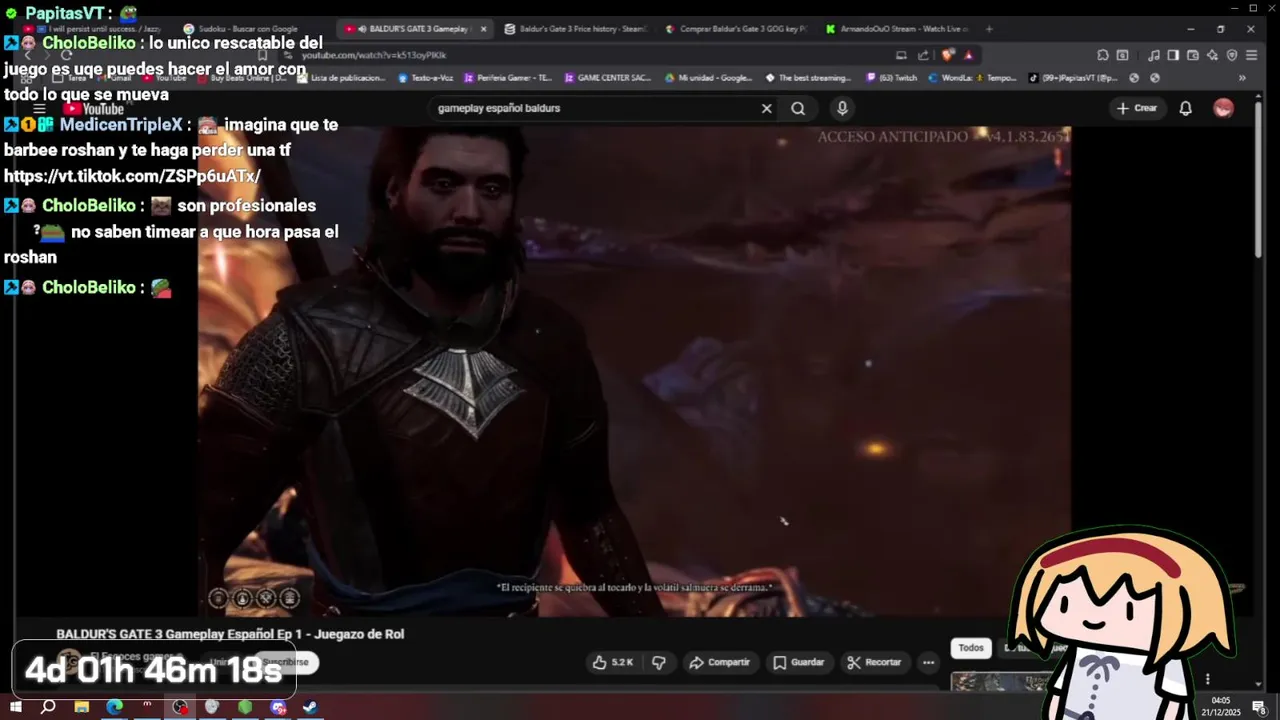Click the video title BALDUR'S GATE 3 Gameplay Español
This screenshot has height=720, width=1280.
click(x=230, y=634)
